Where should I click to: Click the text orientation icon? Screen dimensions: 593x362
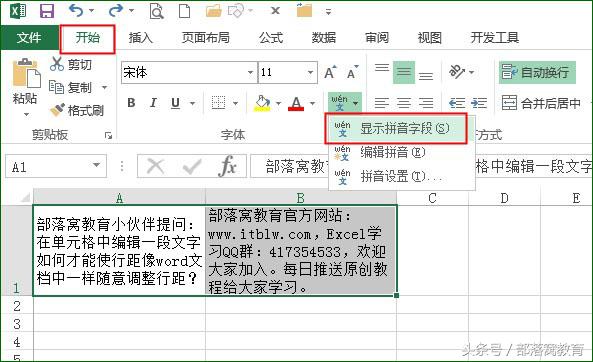click(456, 72)
